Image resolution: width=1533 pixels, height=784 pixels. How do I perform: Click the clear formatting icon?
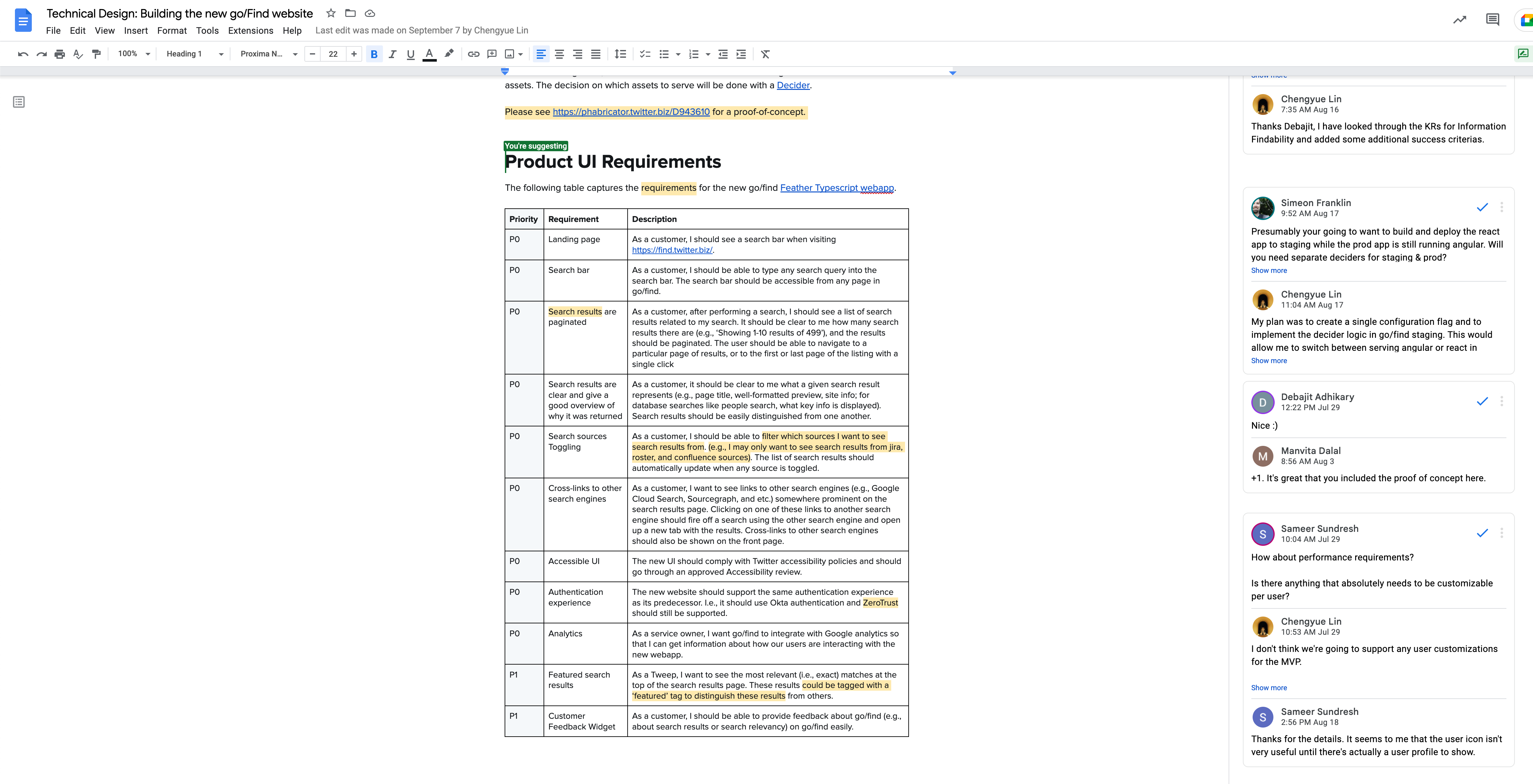pos(765,54)
